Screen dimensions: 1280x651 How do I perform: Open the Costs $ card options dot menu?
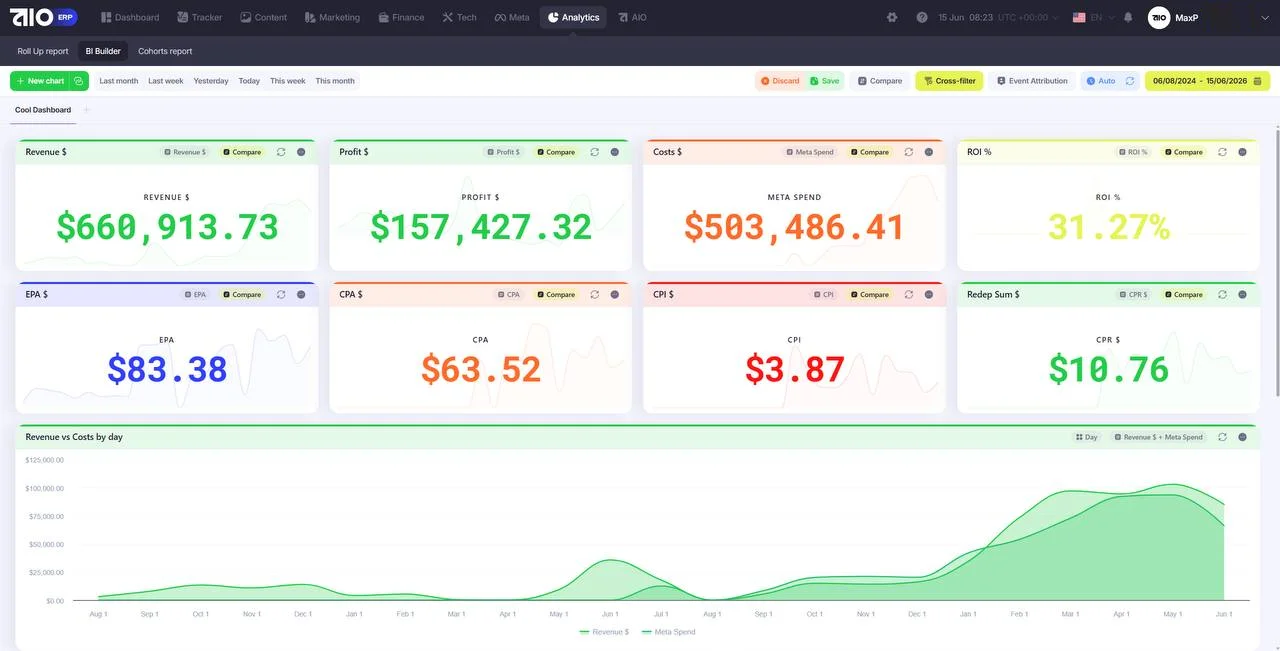pos(929,152)
